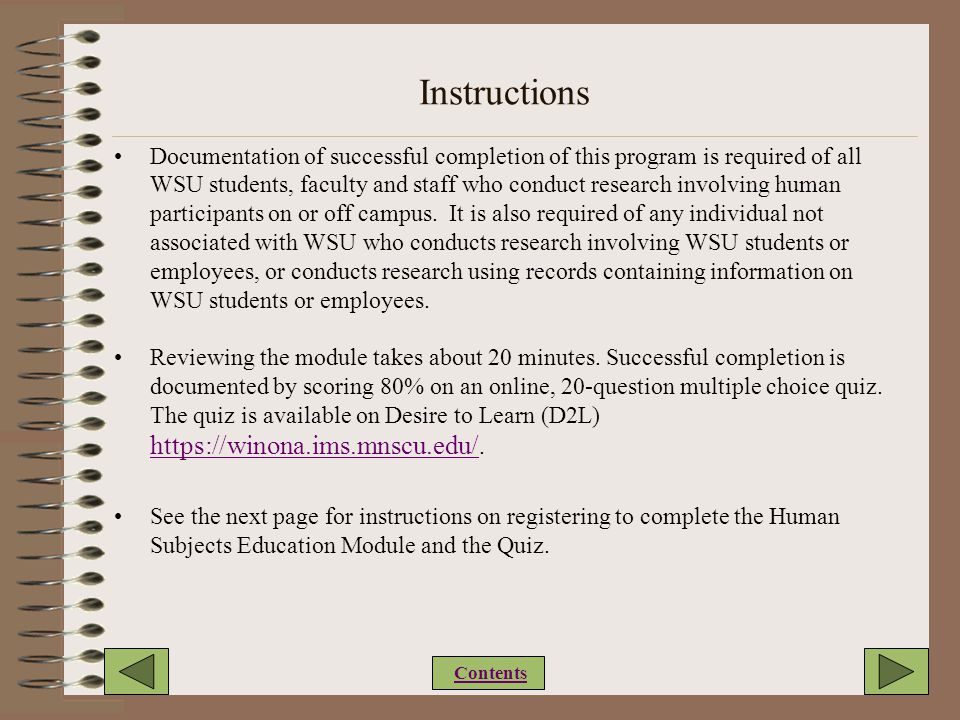Click "participants on or off campus" phrase
Screen dimensions: 960x720
click(x=293, y=214)
